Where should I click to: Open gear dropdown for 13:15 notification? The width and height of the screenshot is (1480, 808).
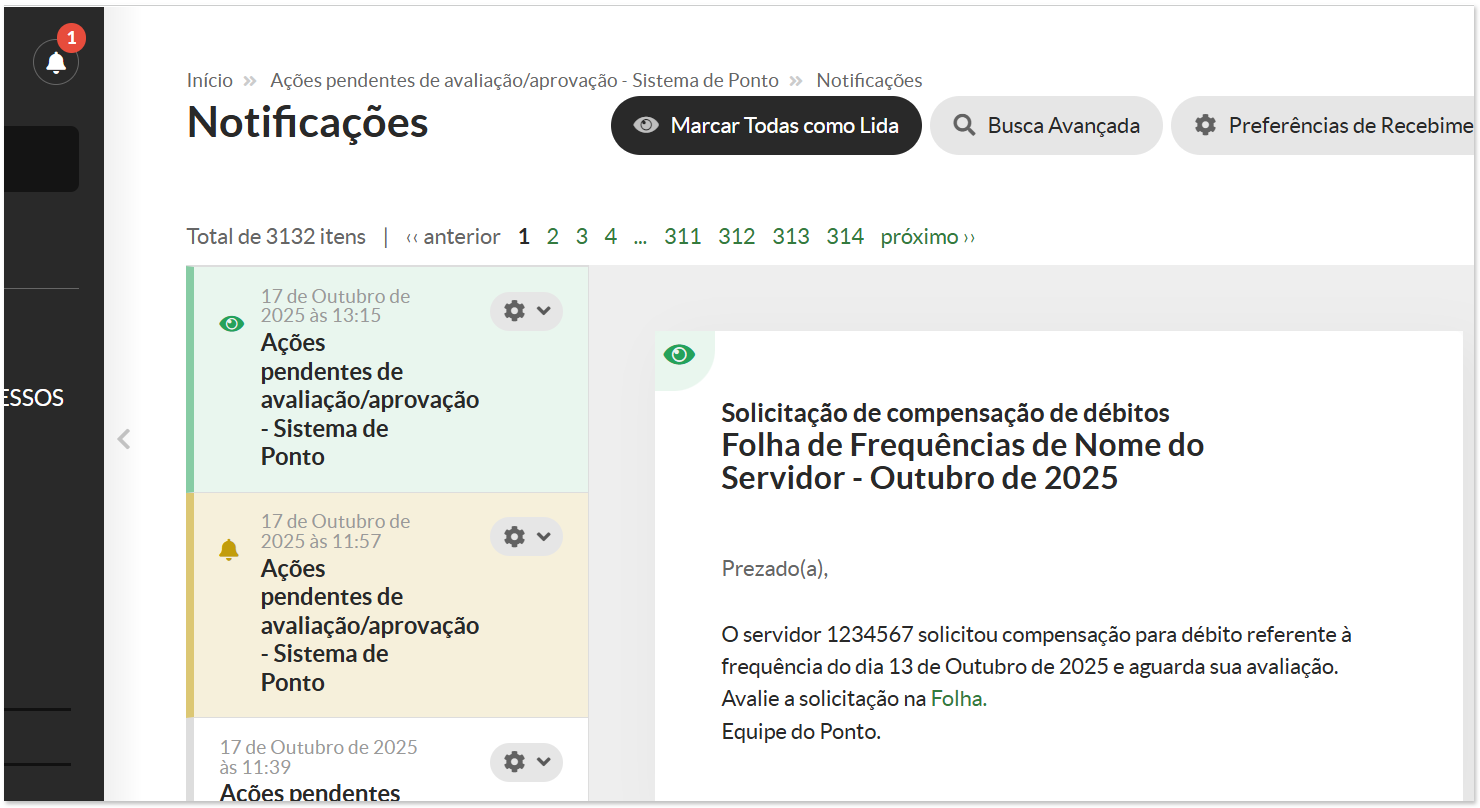[x=526, y=311]
